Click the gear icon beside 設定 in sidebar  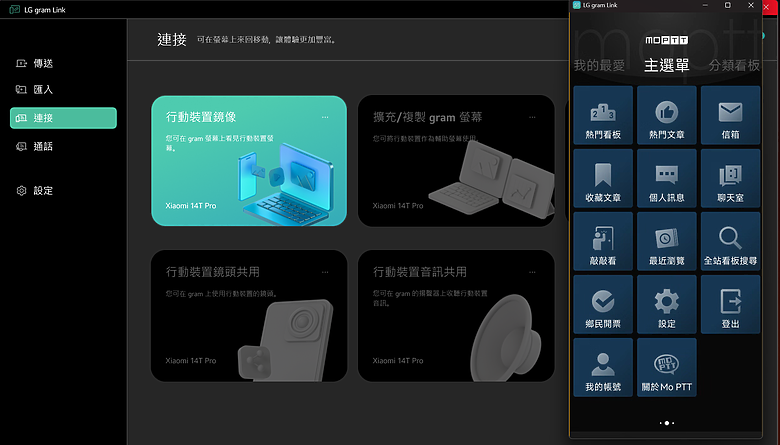(21, 190)
